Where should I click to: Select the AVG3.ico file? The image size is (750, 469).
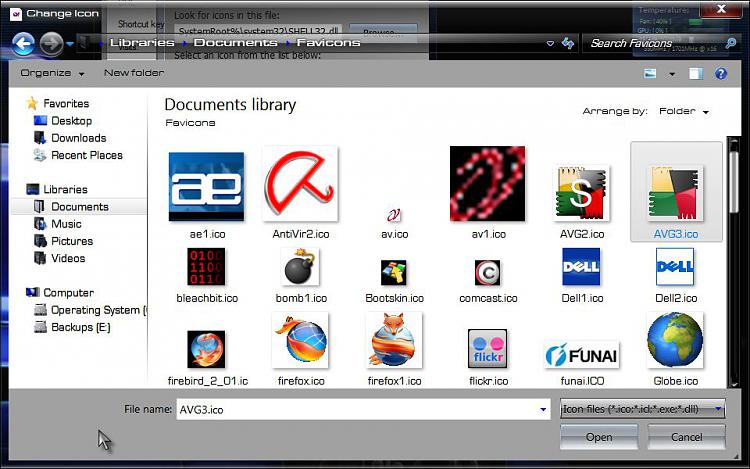pyautogui.click(x=676, y=192)
